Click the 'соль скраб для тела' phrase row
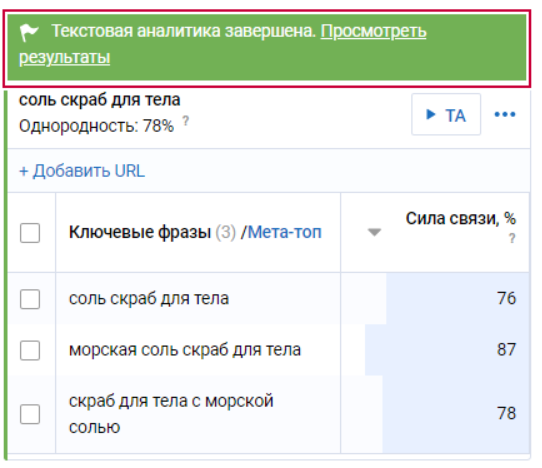This screenshot has width=542, height=468. click(x=149, y=299)
